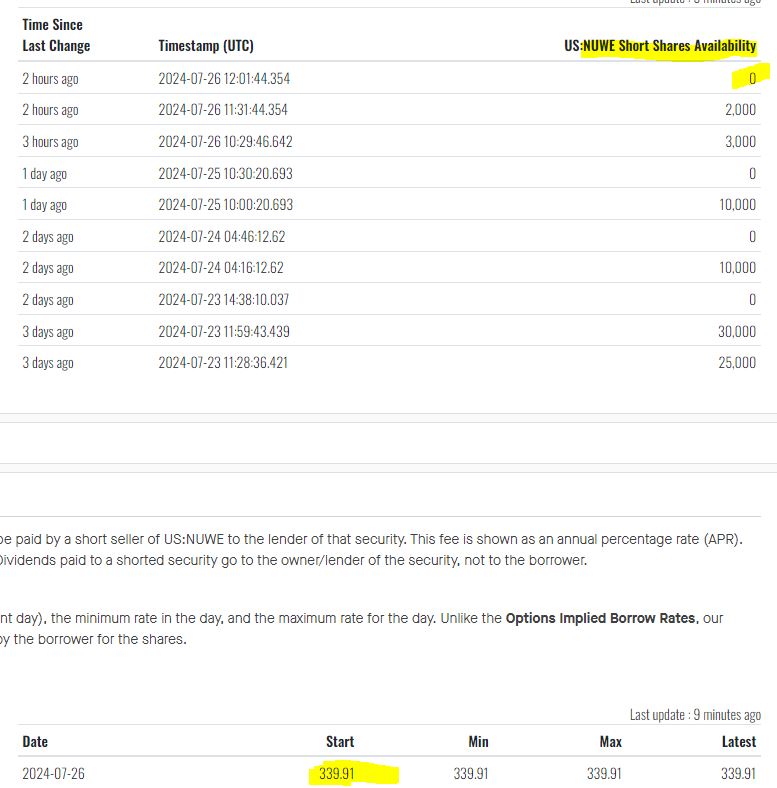
Task: Click '1 day ago' in the 10:30:20.693 row
Action: [44, 173]
